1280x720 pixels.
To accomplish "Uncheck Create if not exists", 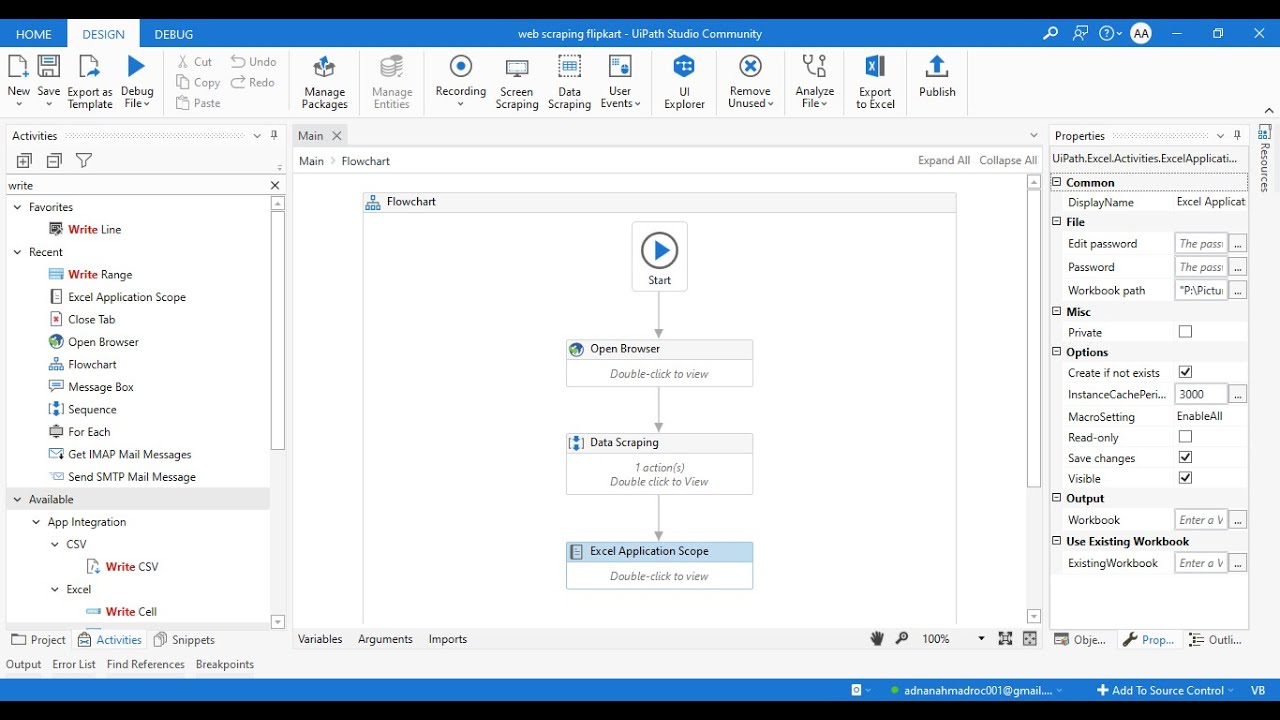I will point(1185,372).
